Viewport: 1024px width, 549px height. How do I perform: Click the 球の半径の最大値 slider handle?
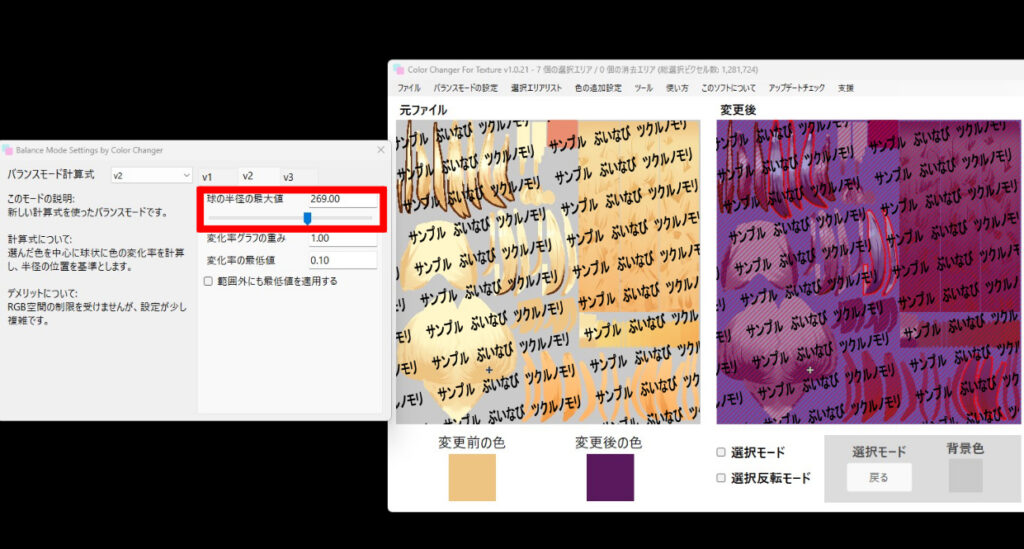pos(307,218)
